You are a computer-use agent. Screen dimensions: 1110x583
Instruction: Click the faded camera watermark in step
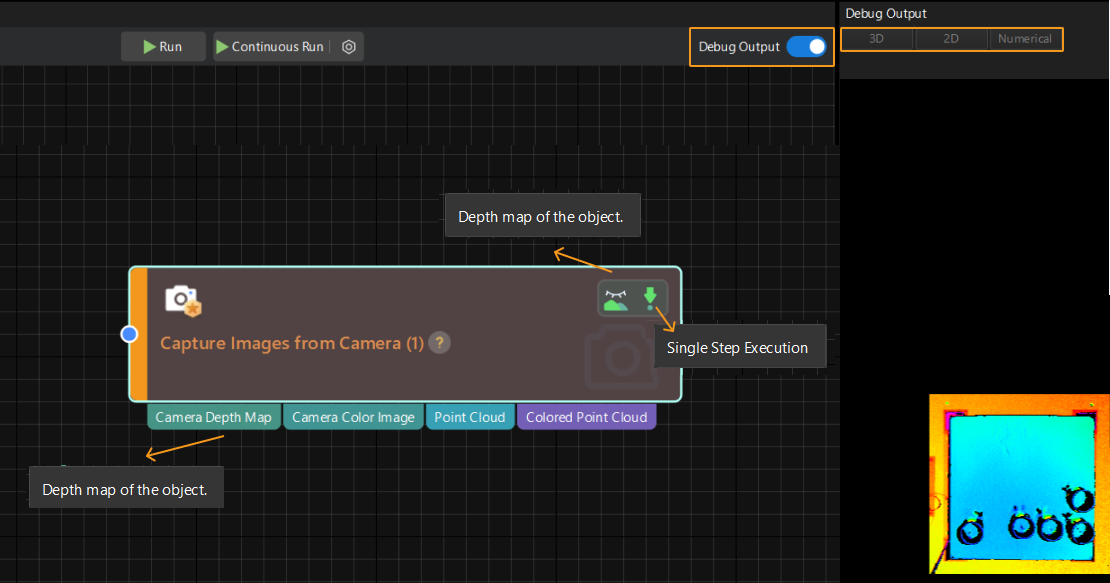point(620,358)
